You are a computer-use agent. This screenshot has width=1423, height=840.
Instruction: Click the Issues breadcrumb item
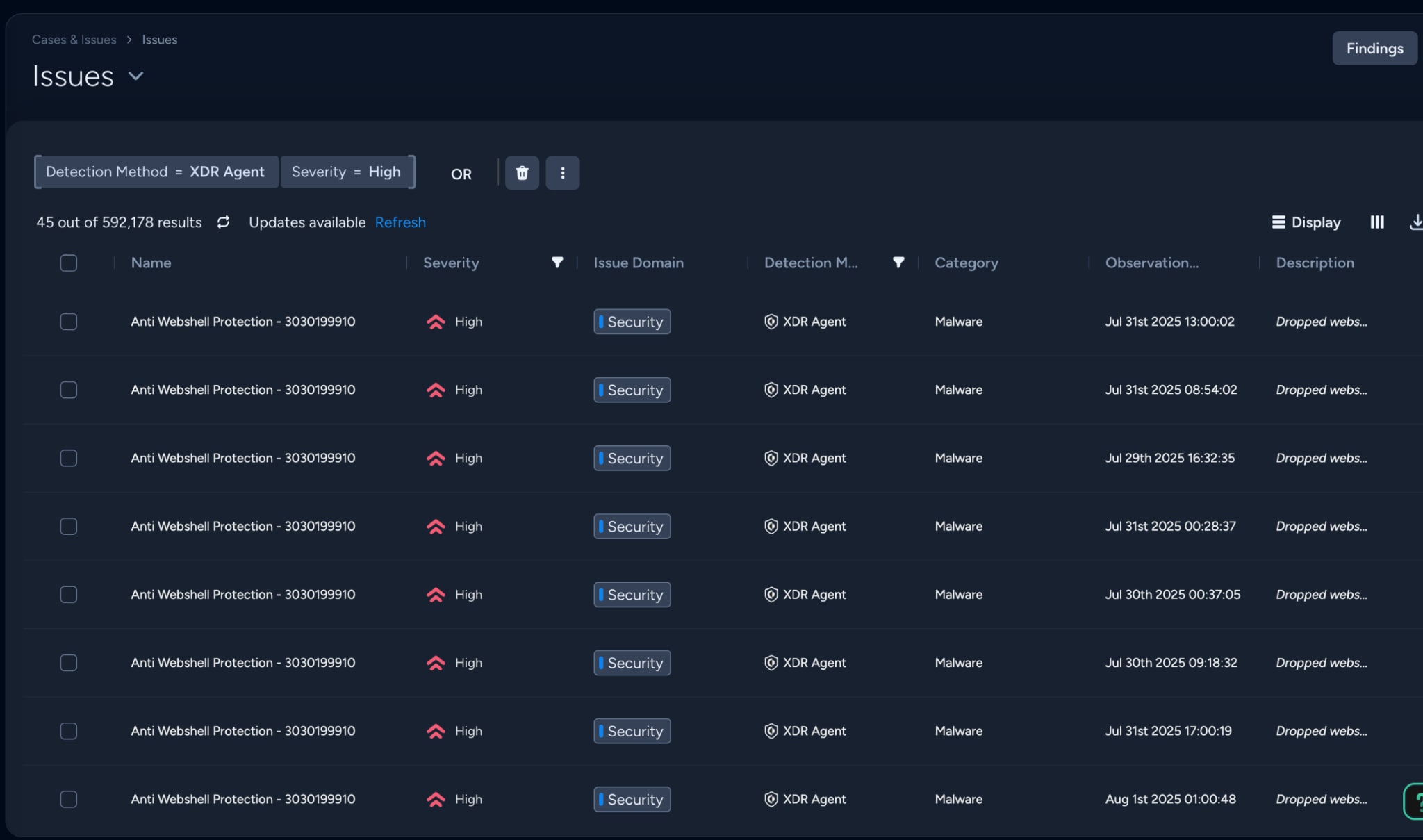pos(160,40)
